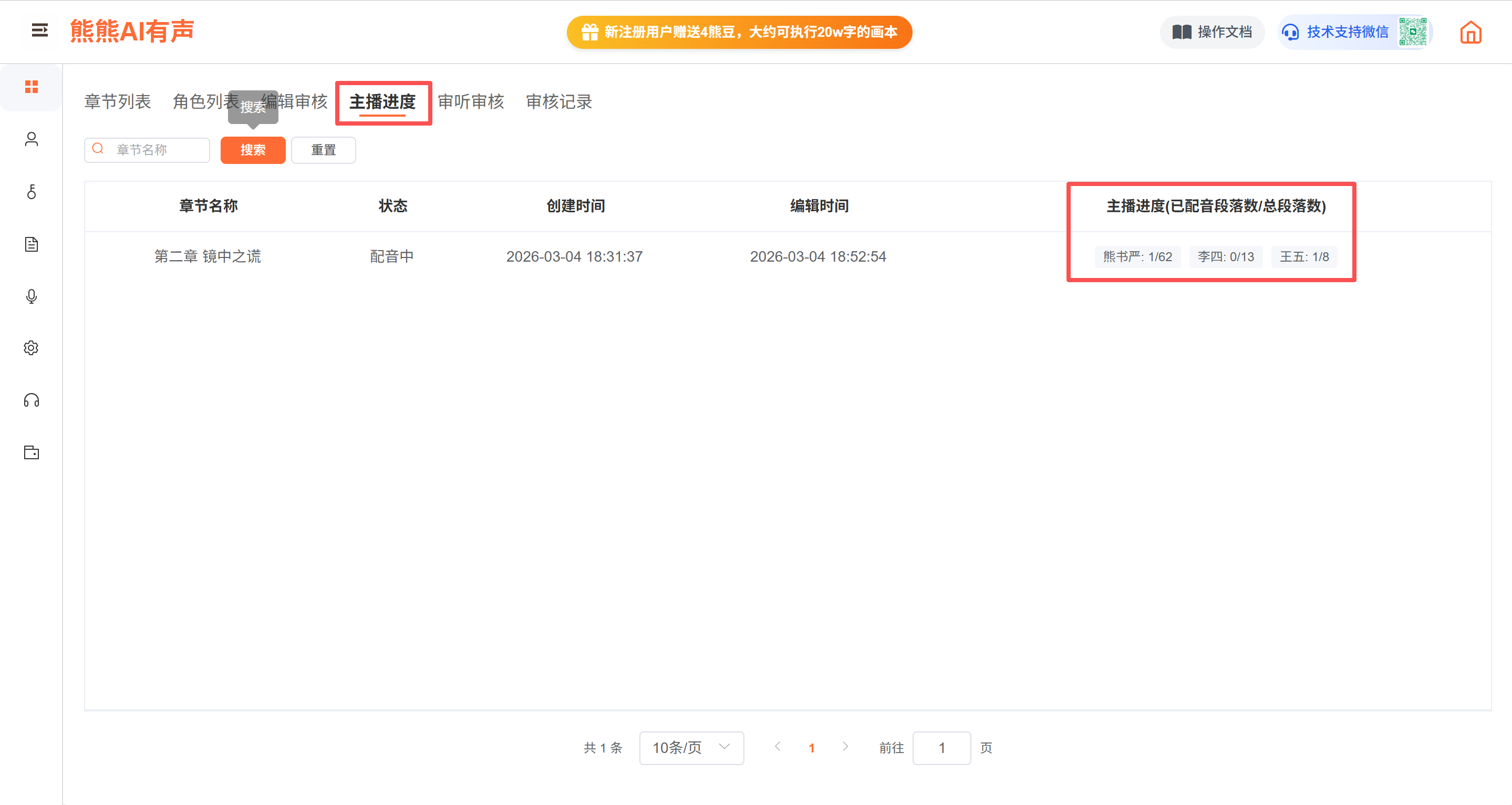
Task: Click the 重置 reset button
Action: pyautogui.click(x=323, y=150)
